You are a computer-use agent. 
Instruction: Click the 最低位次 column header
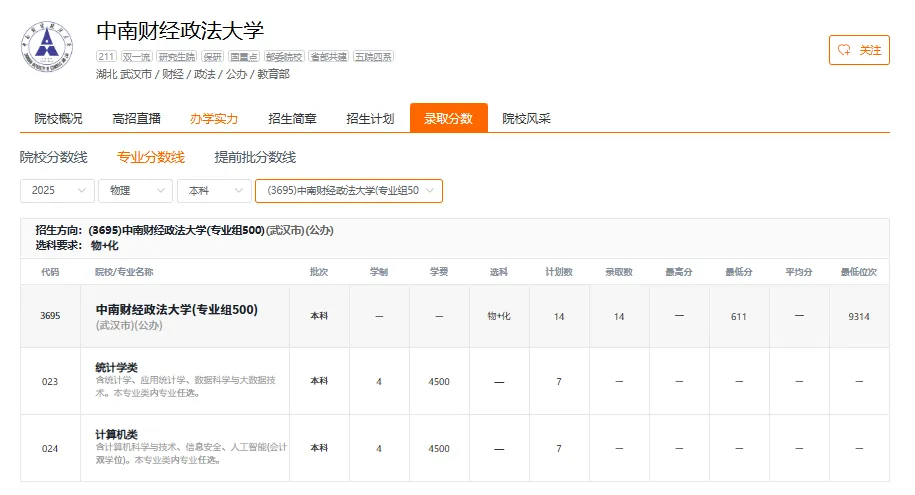(859, 272)
